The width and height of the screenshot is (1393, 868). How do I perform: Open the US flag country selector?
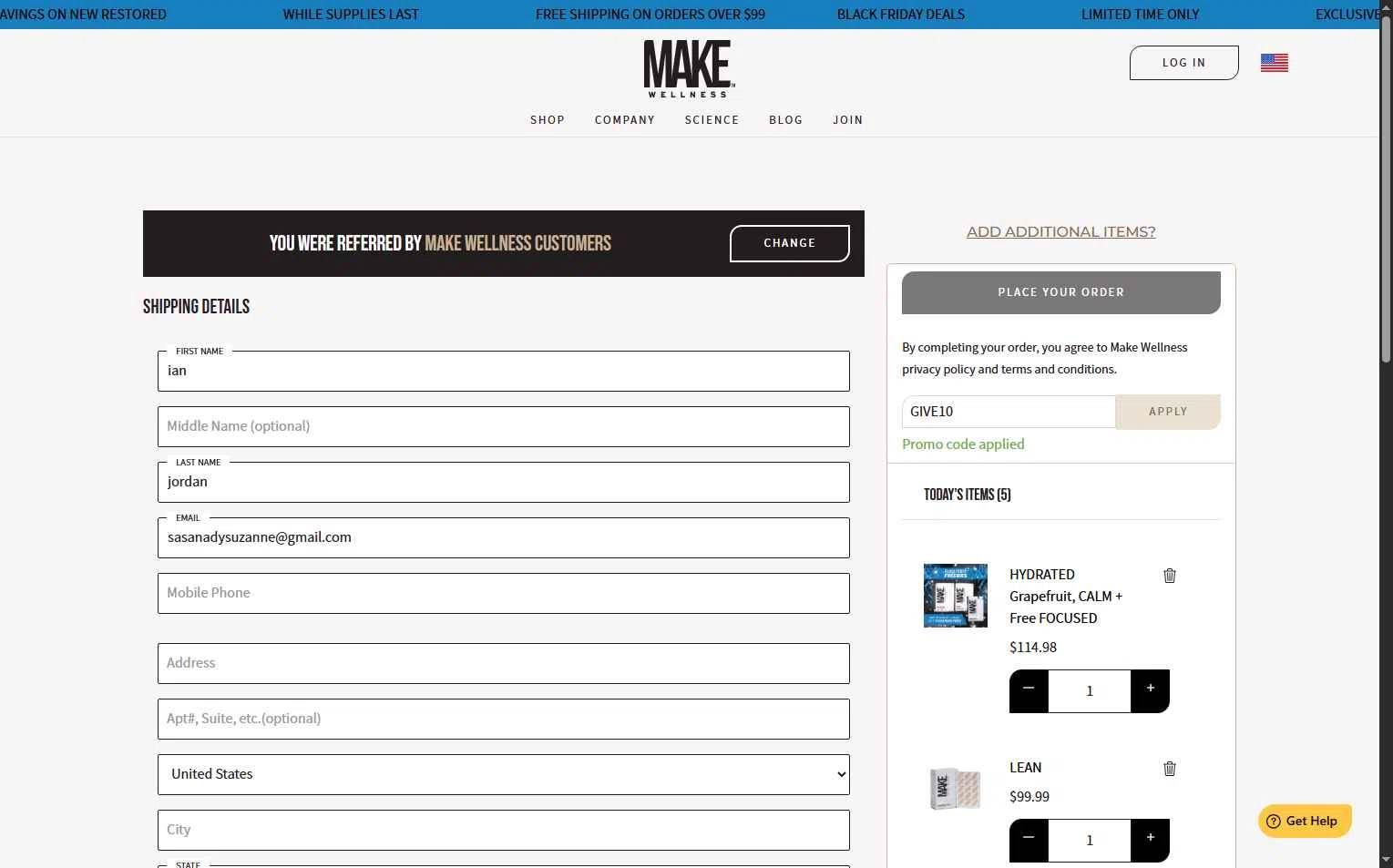pos(1274,63)
